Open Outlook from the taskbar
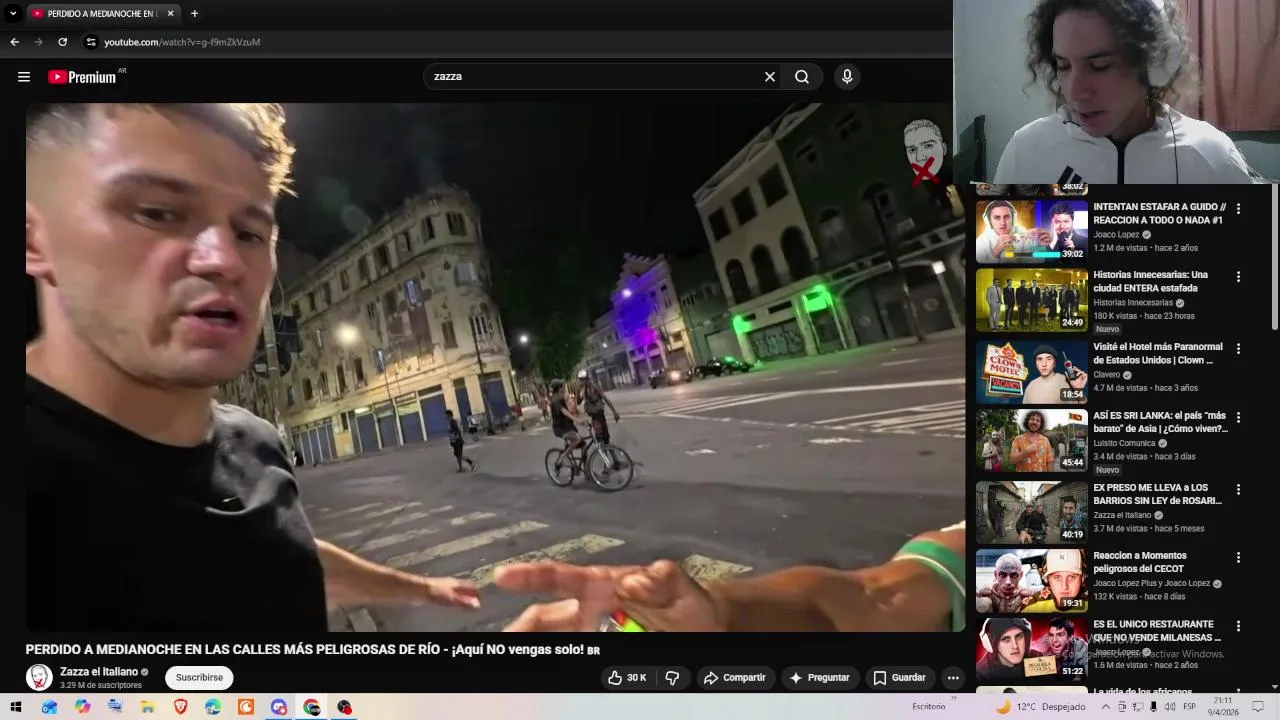 (x=49, y=707)
